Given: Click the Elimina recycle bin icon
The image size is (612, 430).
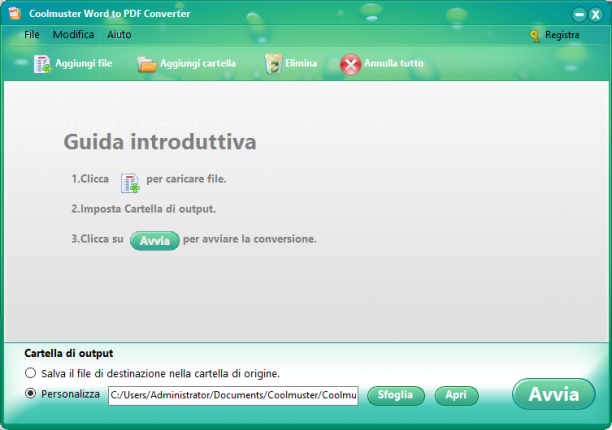Looking at the screenshot, I should [x=273, y=64].
